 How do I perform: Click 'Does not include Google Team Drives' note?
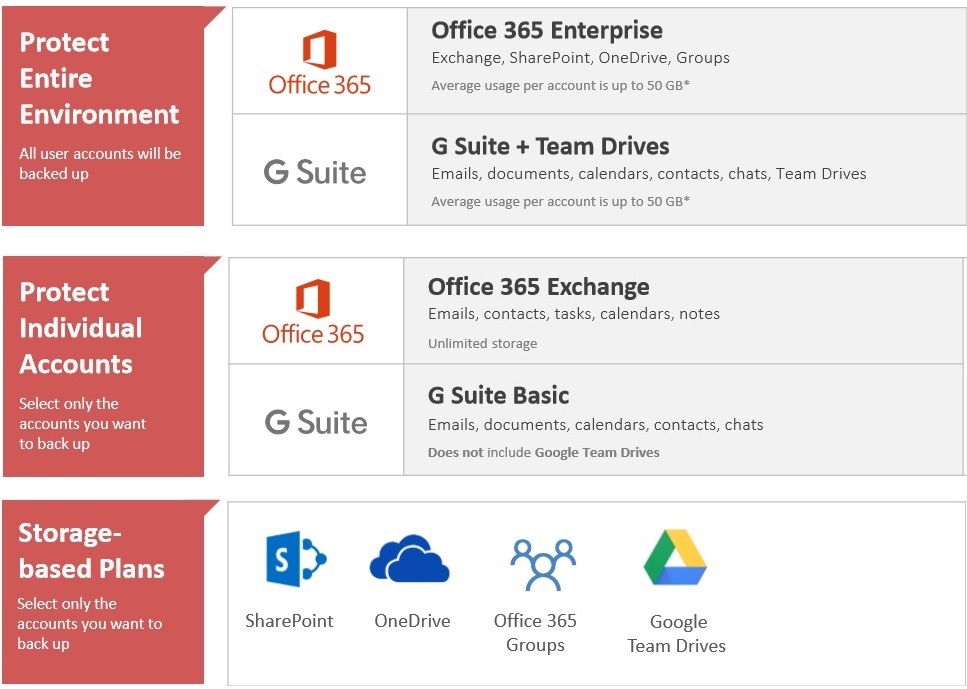click(x=543, y=453)
